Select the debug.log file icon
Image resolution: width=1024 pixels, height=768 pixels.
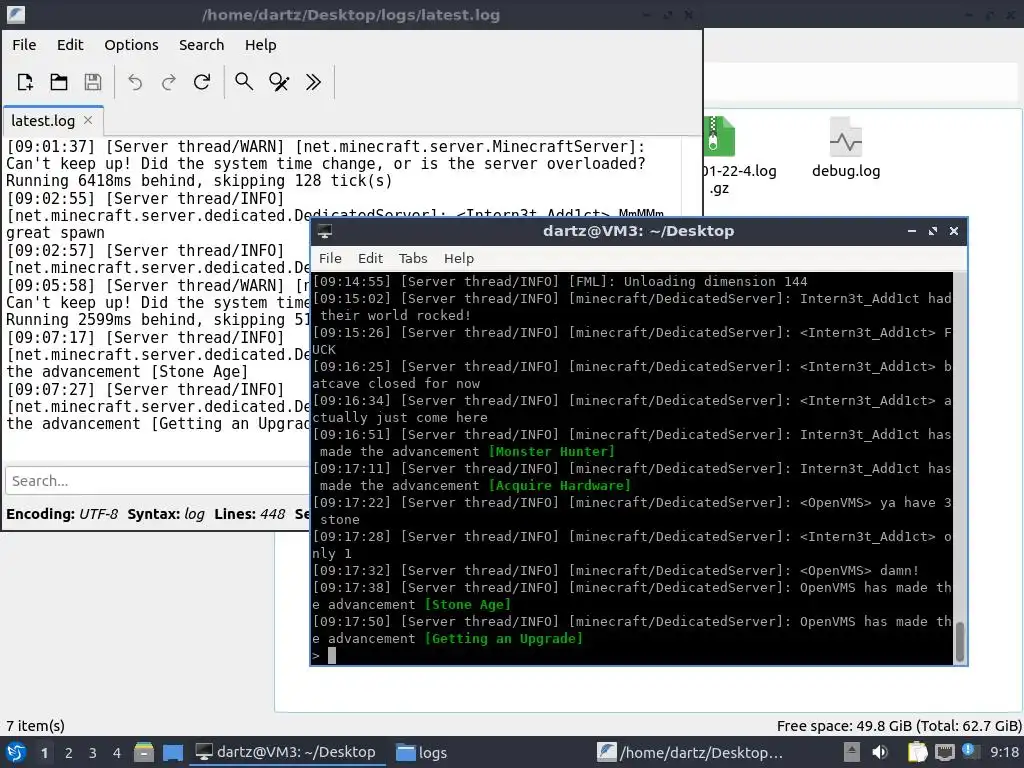[846, 148]
